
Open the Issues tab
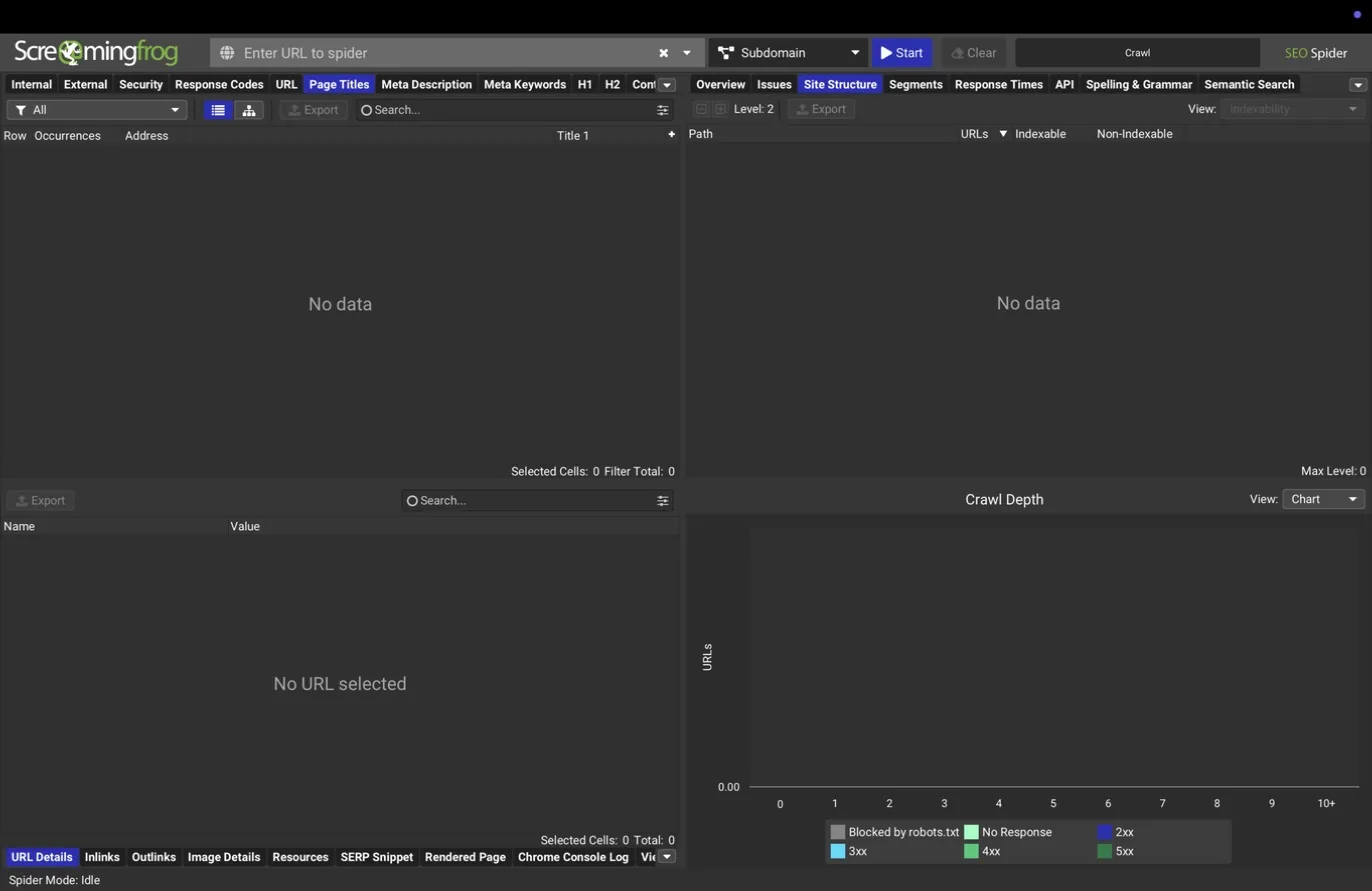coord(774,85)
